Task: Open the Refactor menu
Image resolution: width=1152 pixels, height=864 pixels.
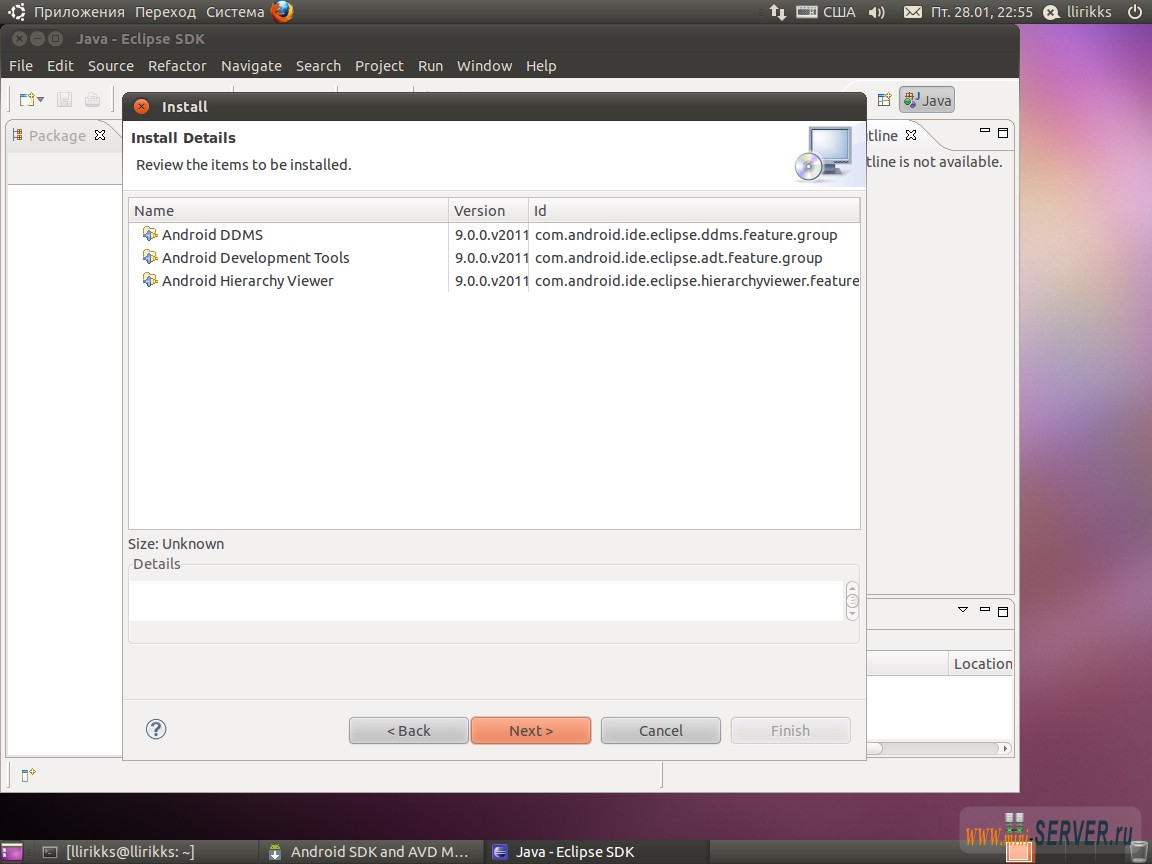Action: tap(177, 65)
